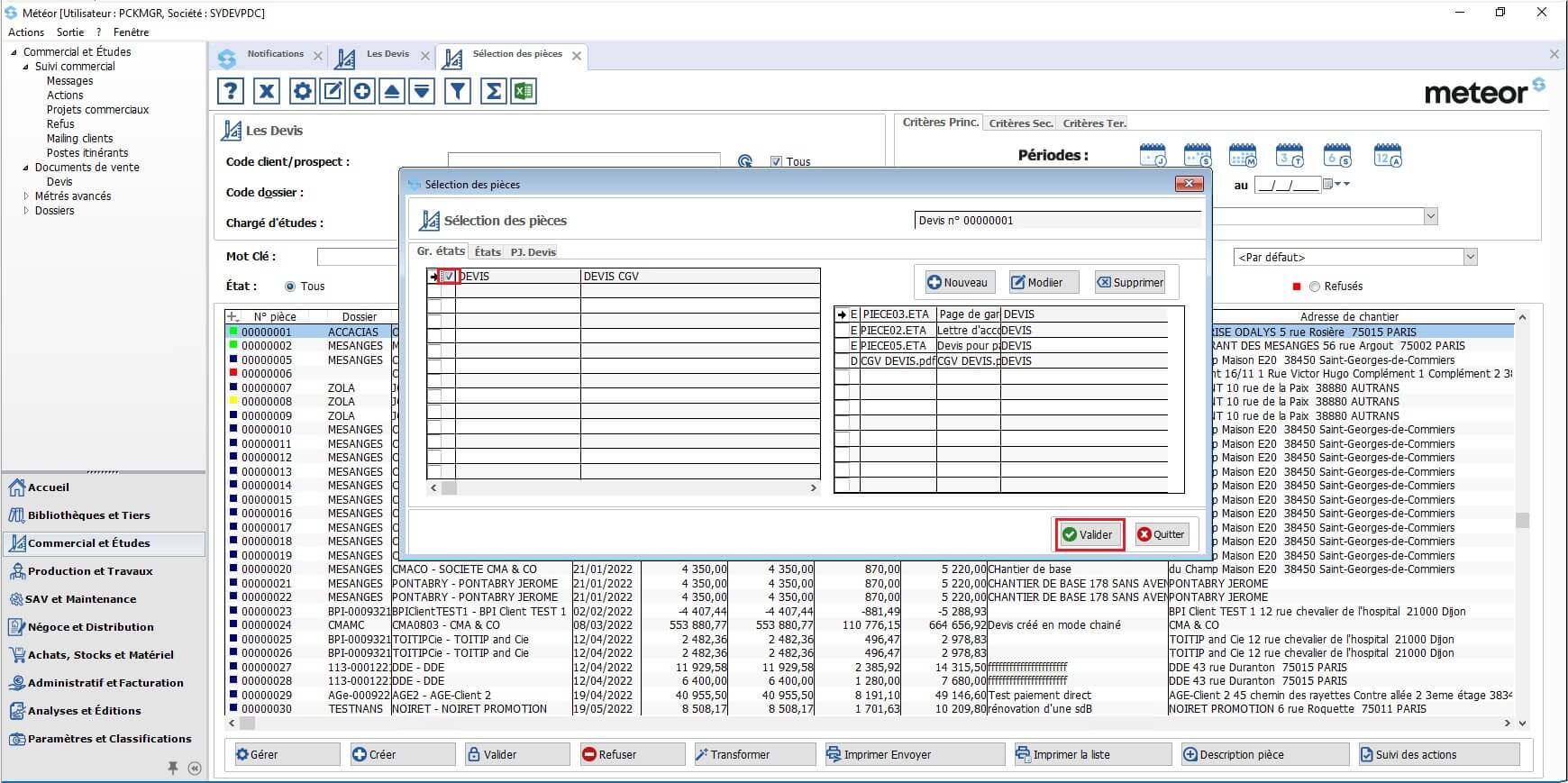Viewport: 1568px width, 783px height.
Task: Open the combo box dropdown above Par défaut
Action: pos(1430,216)
